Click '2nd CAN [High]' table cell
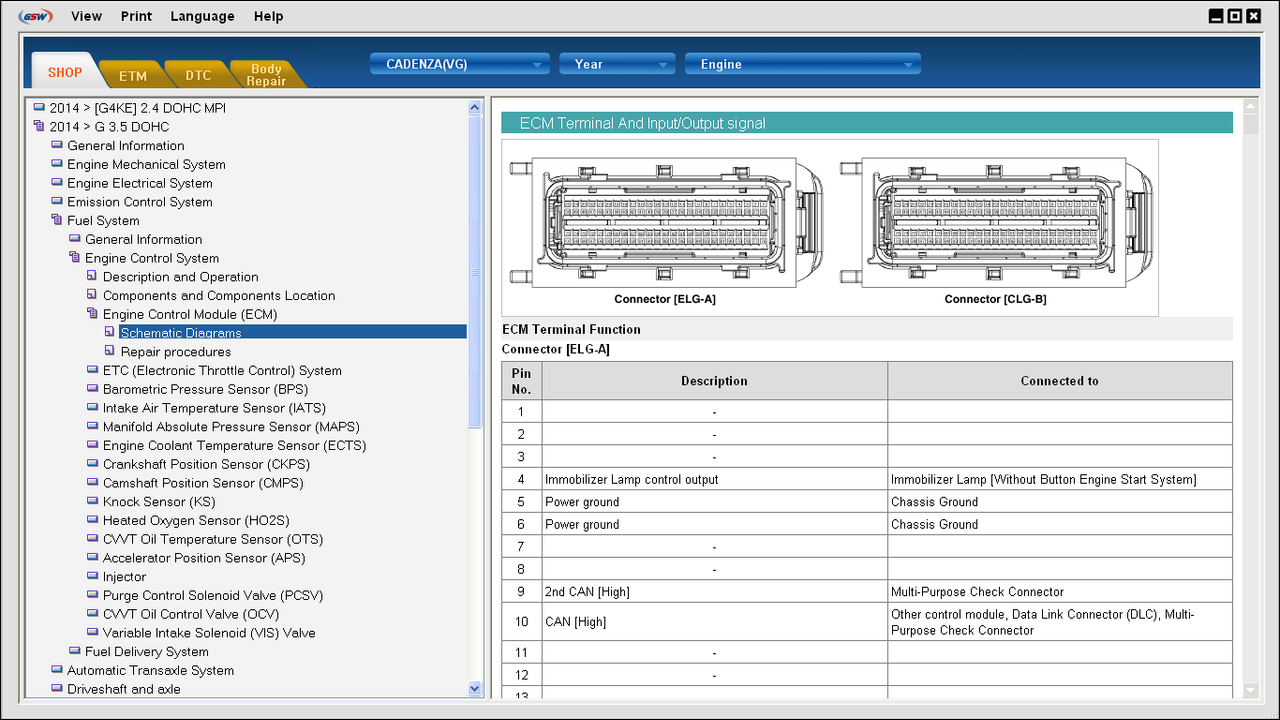Image resolution: width=1280 pixels, height=720 pixels. point(714,592)
